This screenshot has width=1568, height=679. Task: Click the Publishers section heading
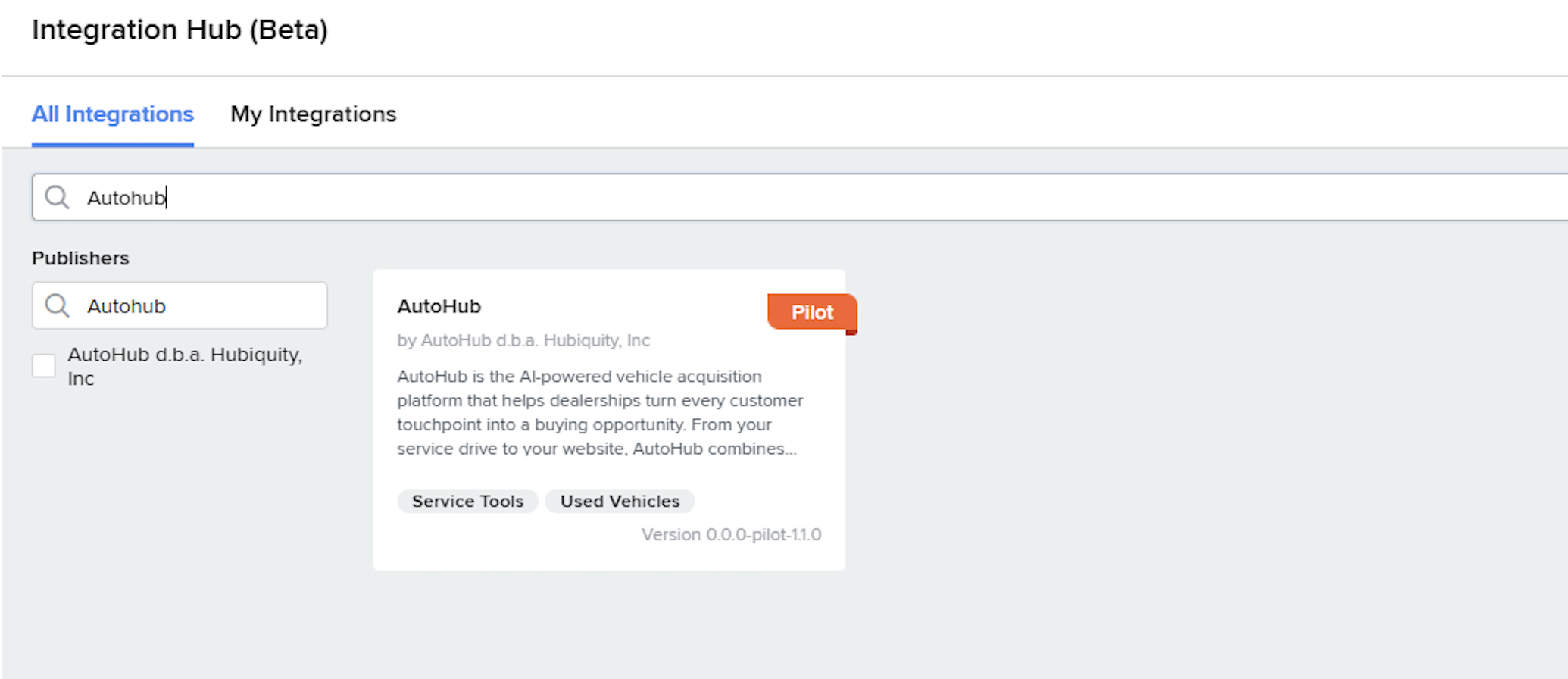(x=80, y=258)
